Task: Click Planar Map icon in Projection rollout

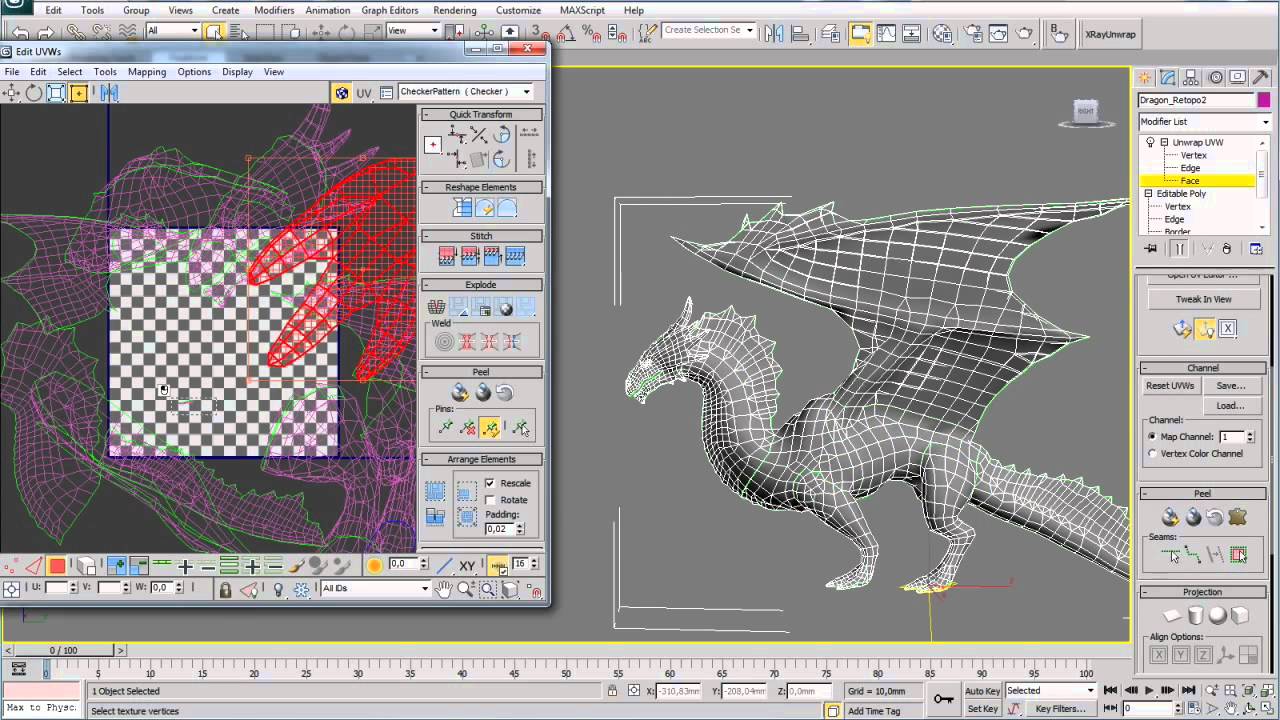Action: (x=1172, y=616)
